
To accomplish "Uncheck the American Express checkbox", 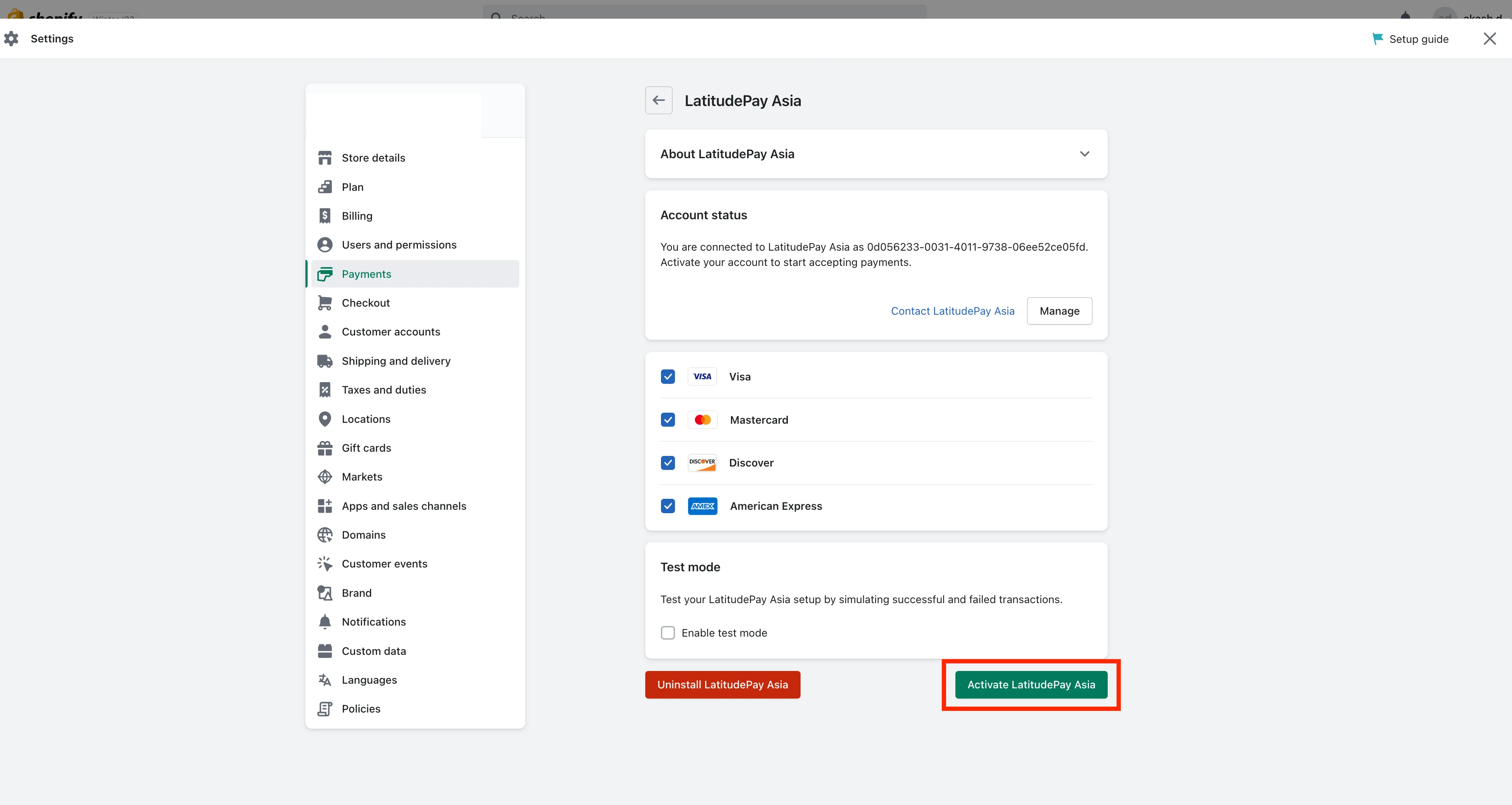I will point(667,506).
